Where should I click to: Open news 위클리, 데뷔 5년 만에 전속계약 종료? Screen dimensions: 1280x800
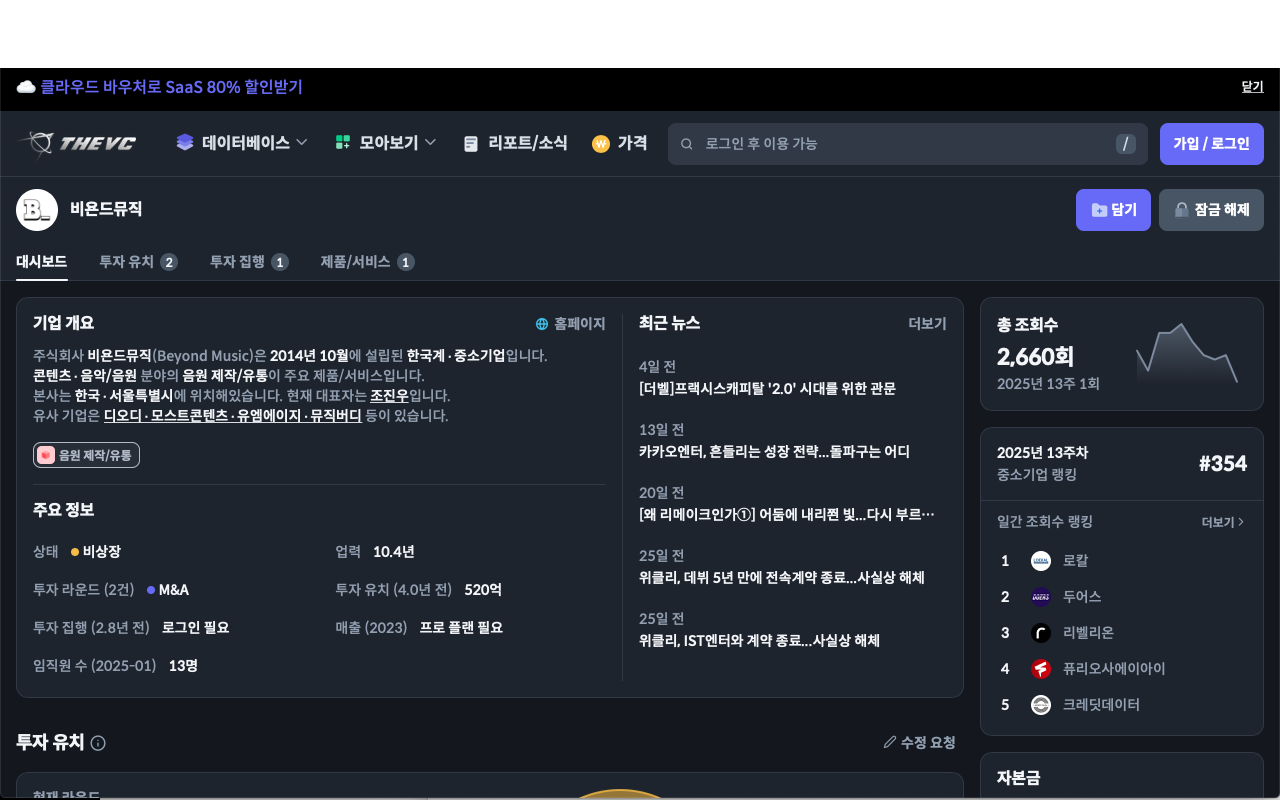coord(782,577)
